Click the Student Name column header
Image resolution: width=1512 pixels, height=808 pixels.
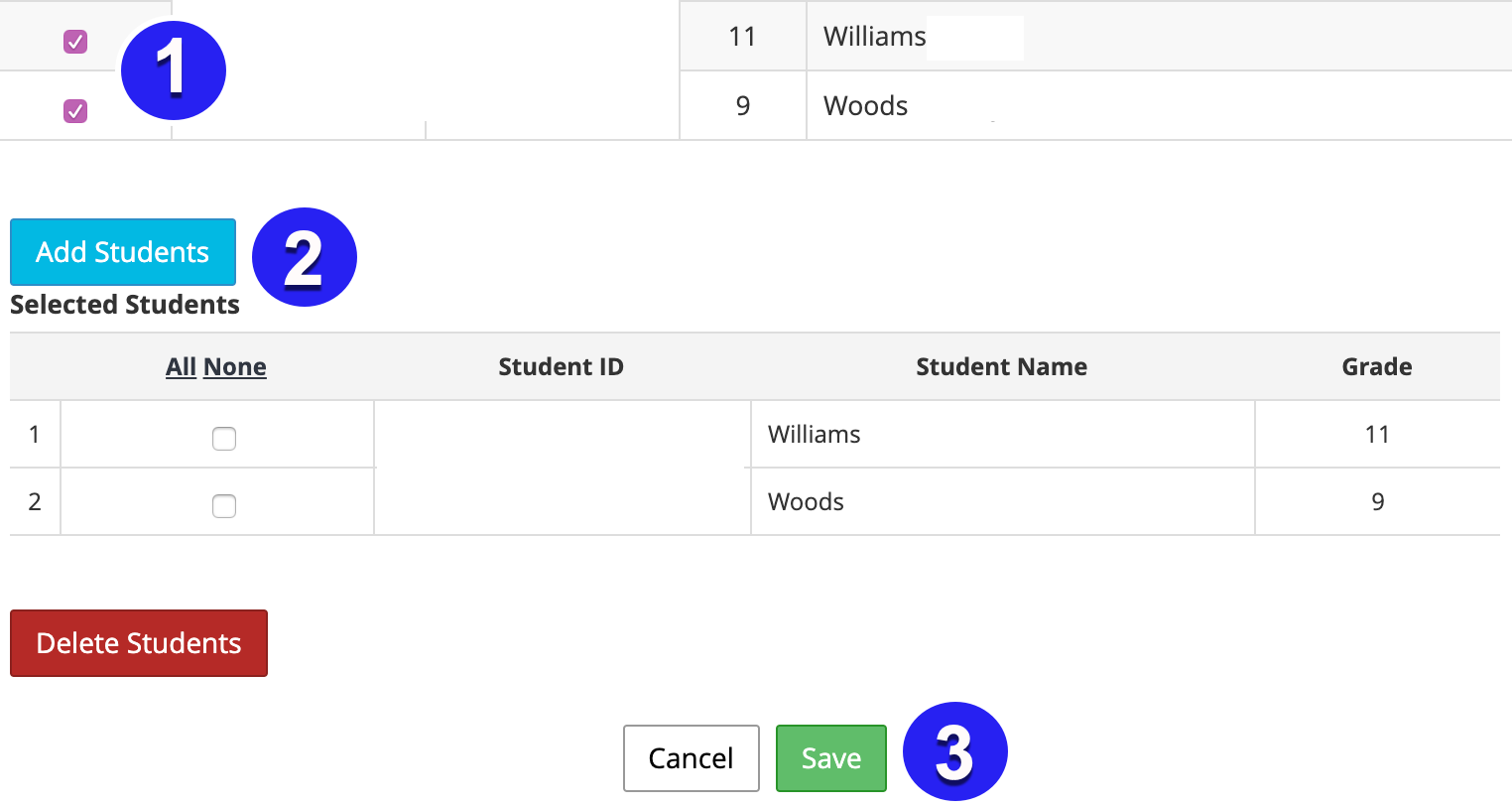[x=1002, y=367]
